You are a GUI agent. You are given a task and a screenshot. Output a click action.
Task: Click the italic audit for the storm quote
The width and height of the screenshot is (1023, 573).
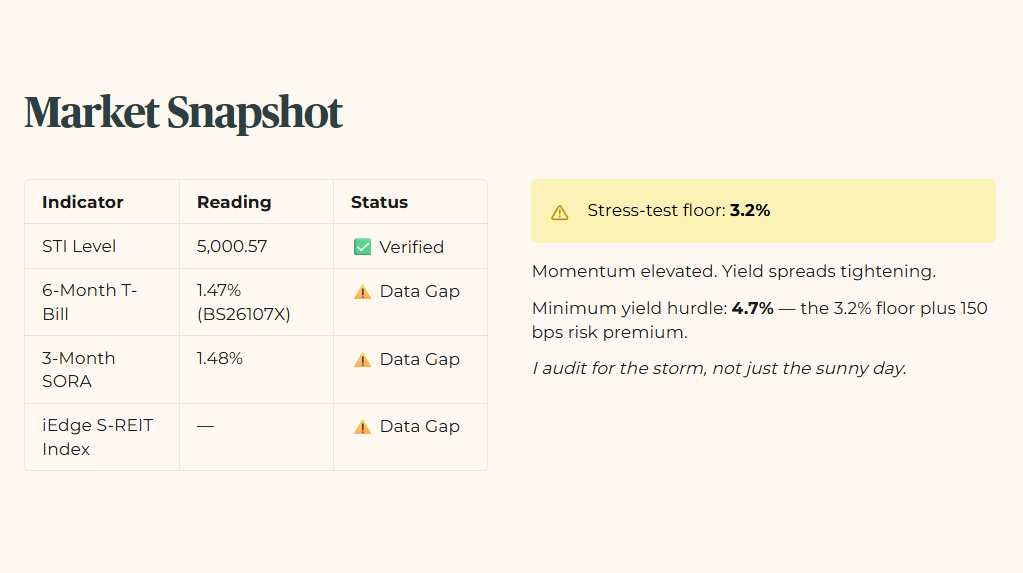click(x=719, y=369)
